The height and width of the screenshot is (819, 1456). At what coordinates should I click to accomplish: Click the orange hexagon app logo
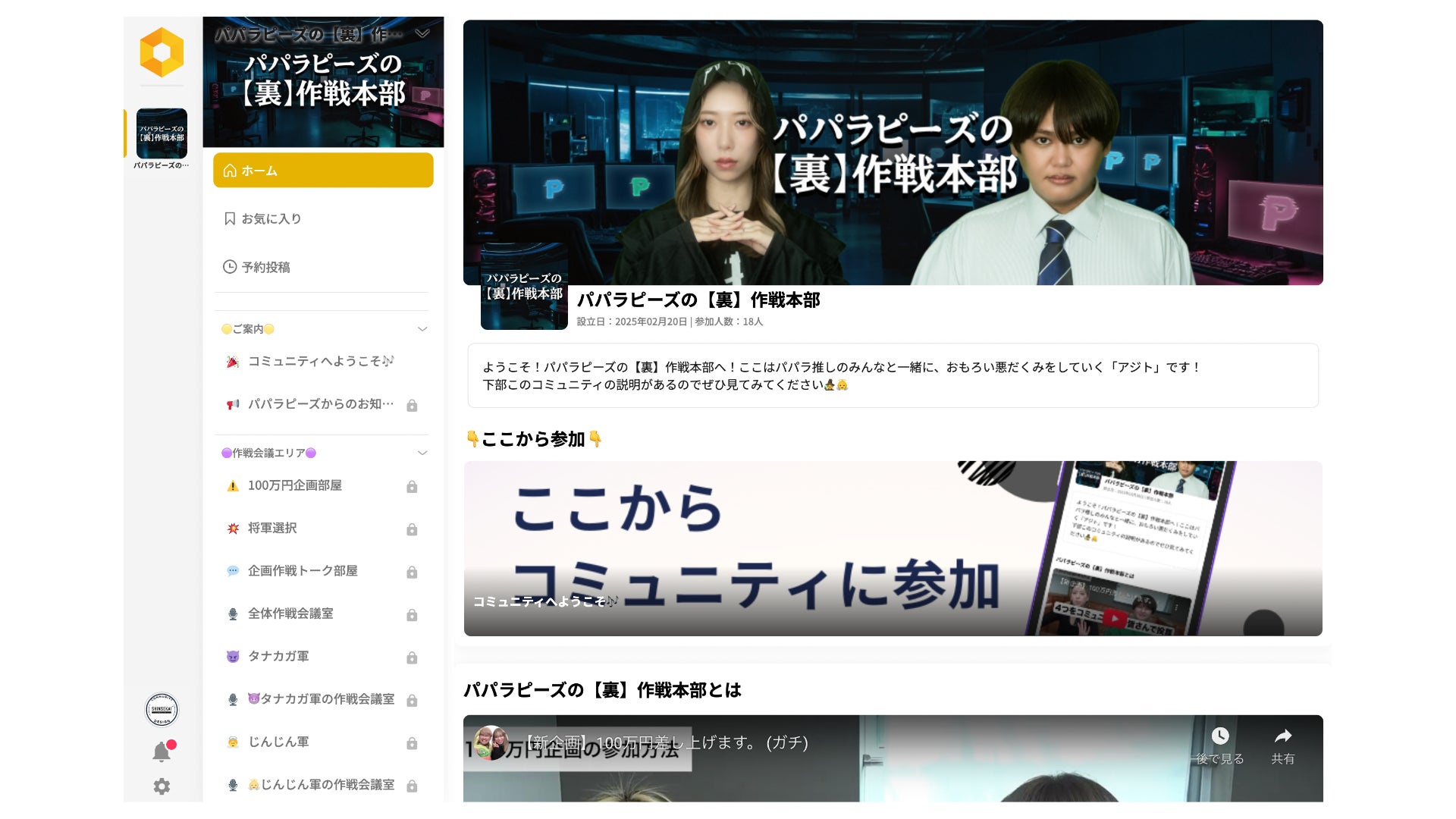point(162,52)
